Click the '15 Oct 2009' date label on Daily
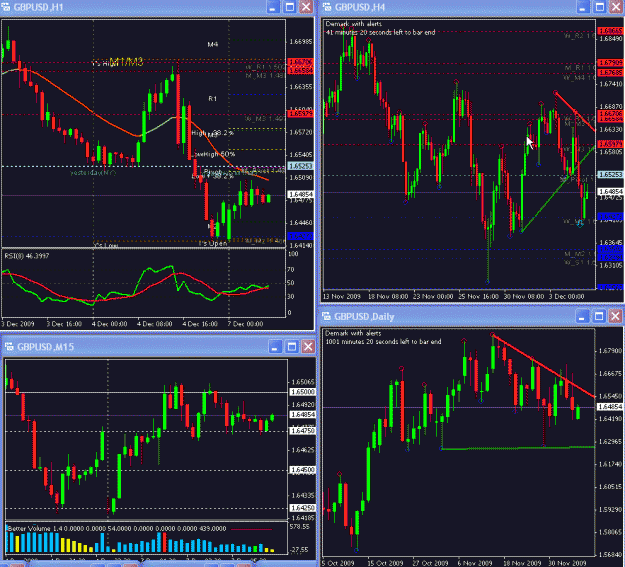 (385, 563)
